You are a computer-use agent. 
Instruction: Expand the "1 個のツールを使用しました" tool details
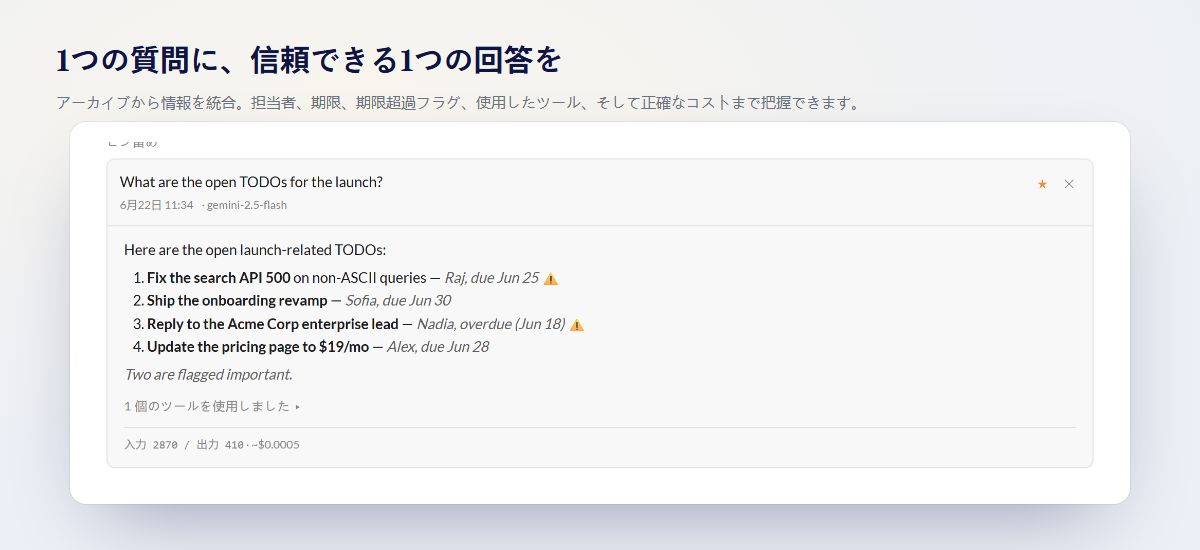coord(212,406)
